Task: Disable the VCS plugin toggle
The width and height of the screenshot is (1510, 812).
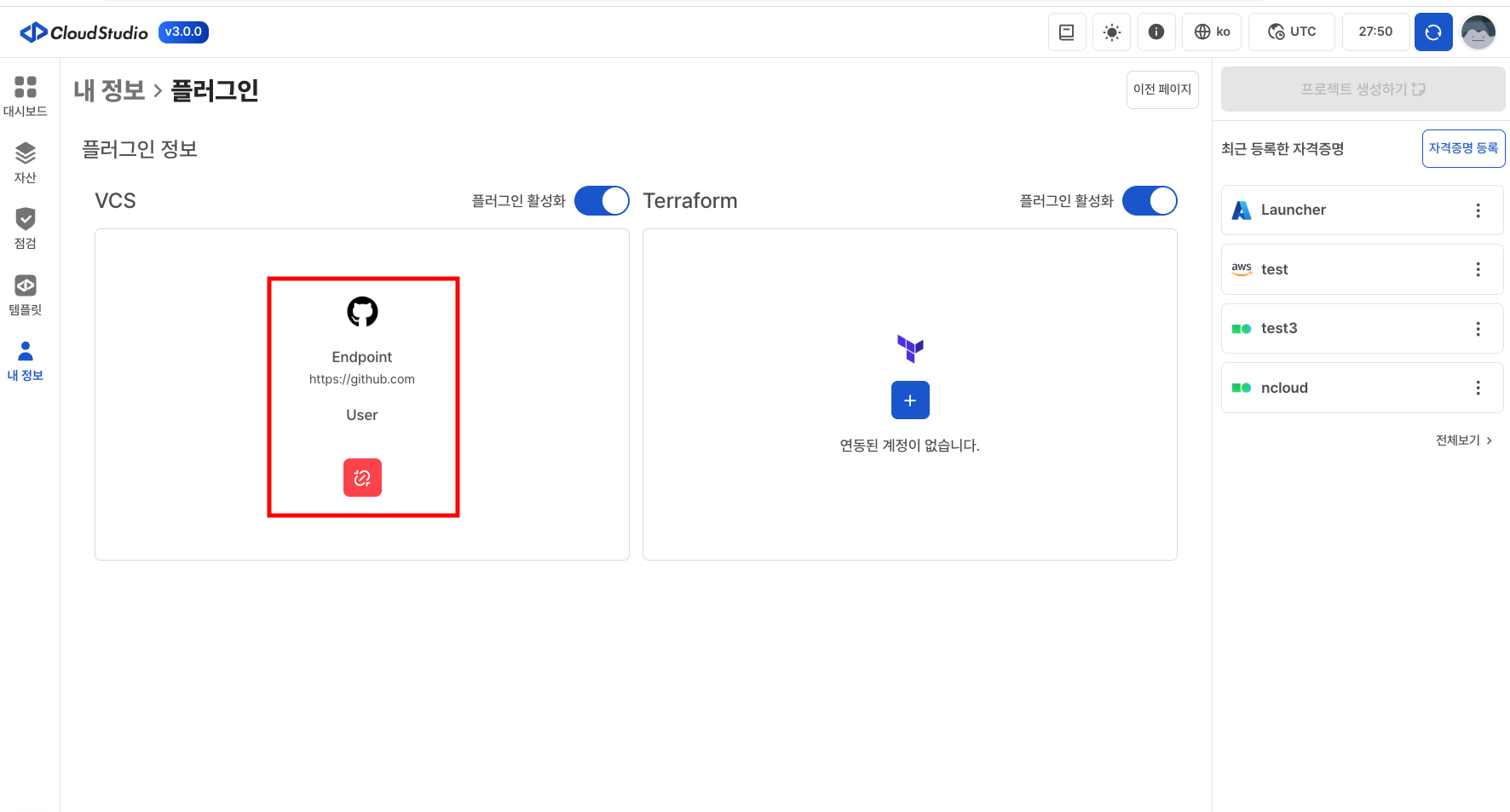Action: pyautogui.click(x=602, y=201)
